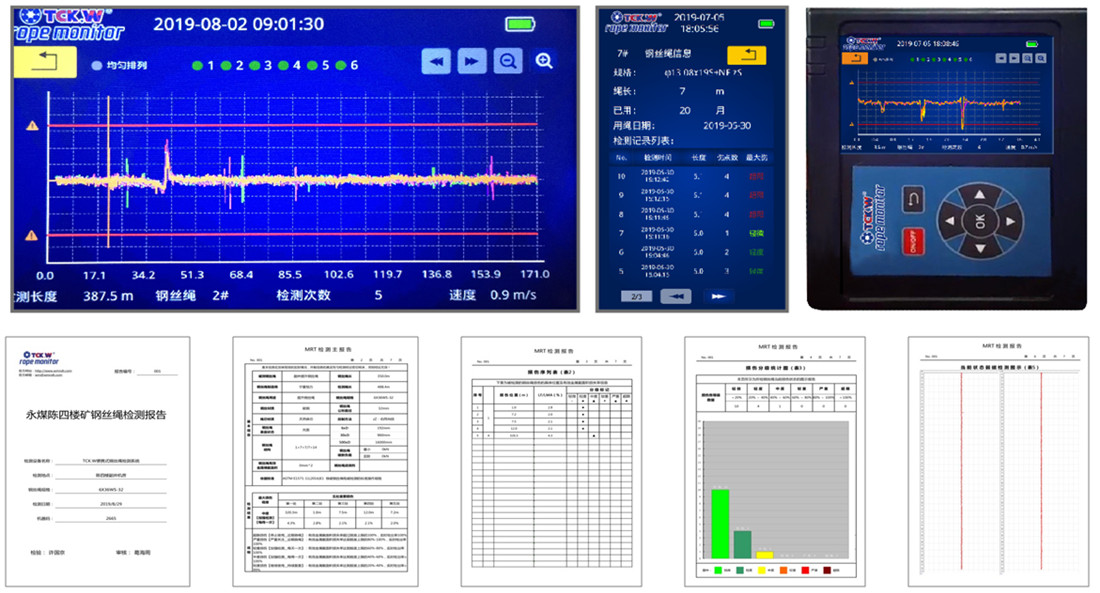1100x593 pixels.
Task: Click the left-pointing arrow key on the handheld keypad
Action: (950, 221)
